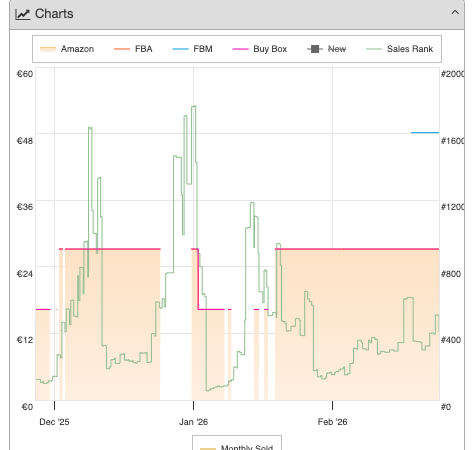Click the Jan '26 axis label
Viewport: 474px width, 450px height.
[193, 422]
